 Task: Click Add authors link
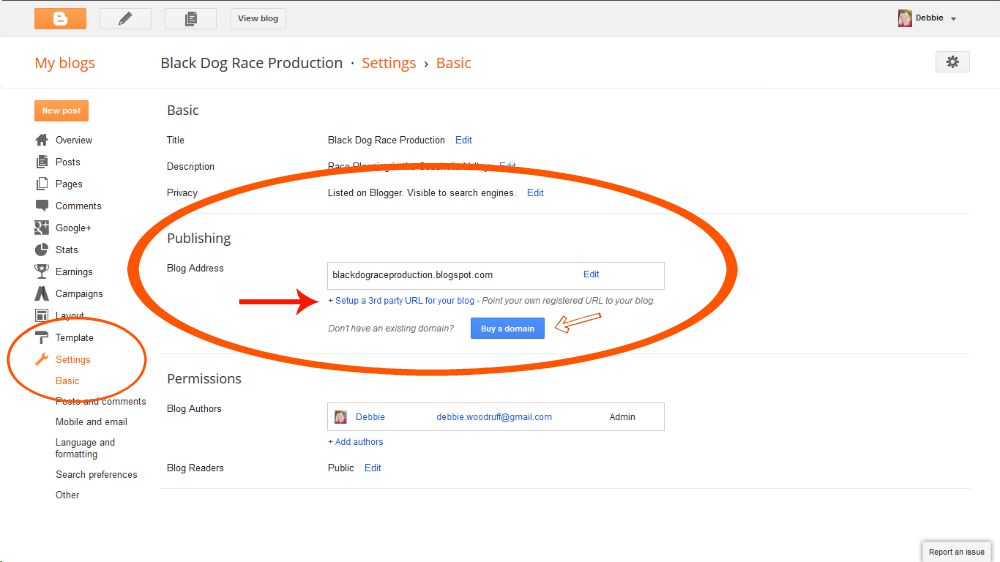click(x=355, y=441)
